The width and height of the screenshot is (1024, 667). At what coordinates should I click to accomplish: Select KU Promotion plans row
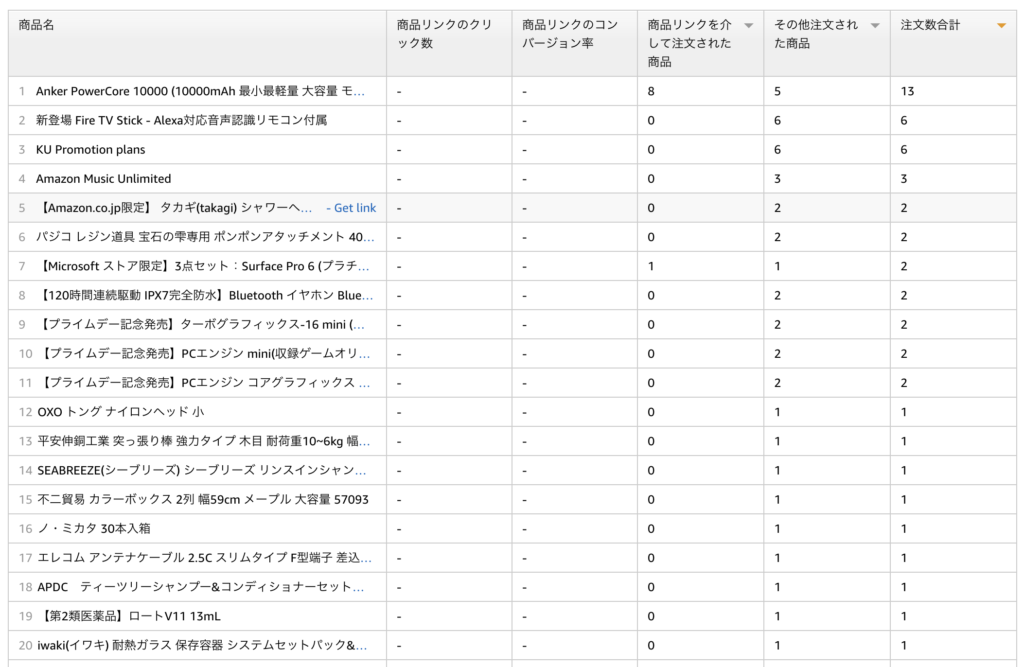pyautogui.click(x=512, y=150)
